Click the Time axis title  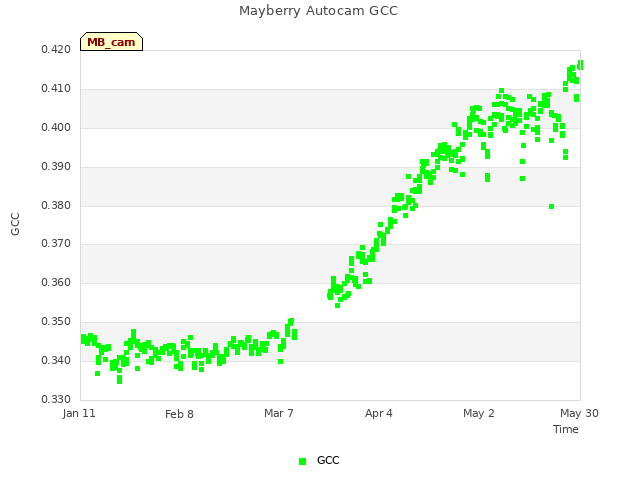566,429
